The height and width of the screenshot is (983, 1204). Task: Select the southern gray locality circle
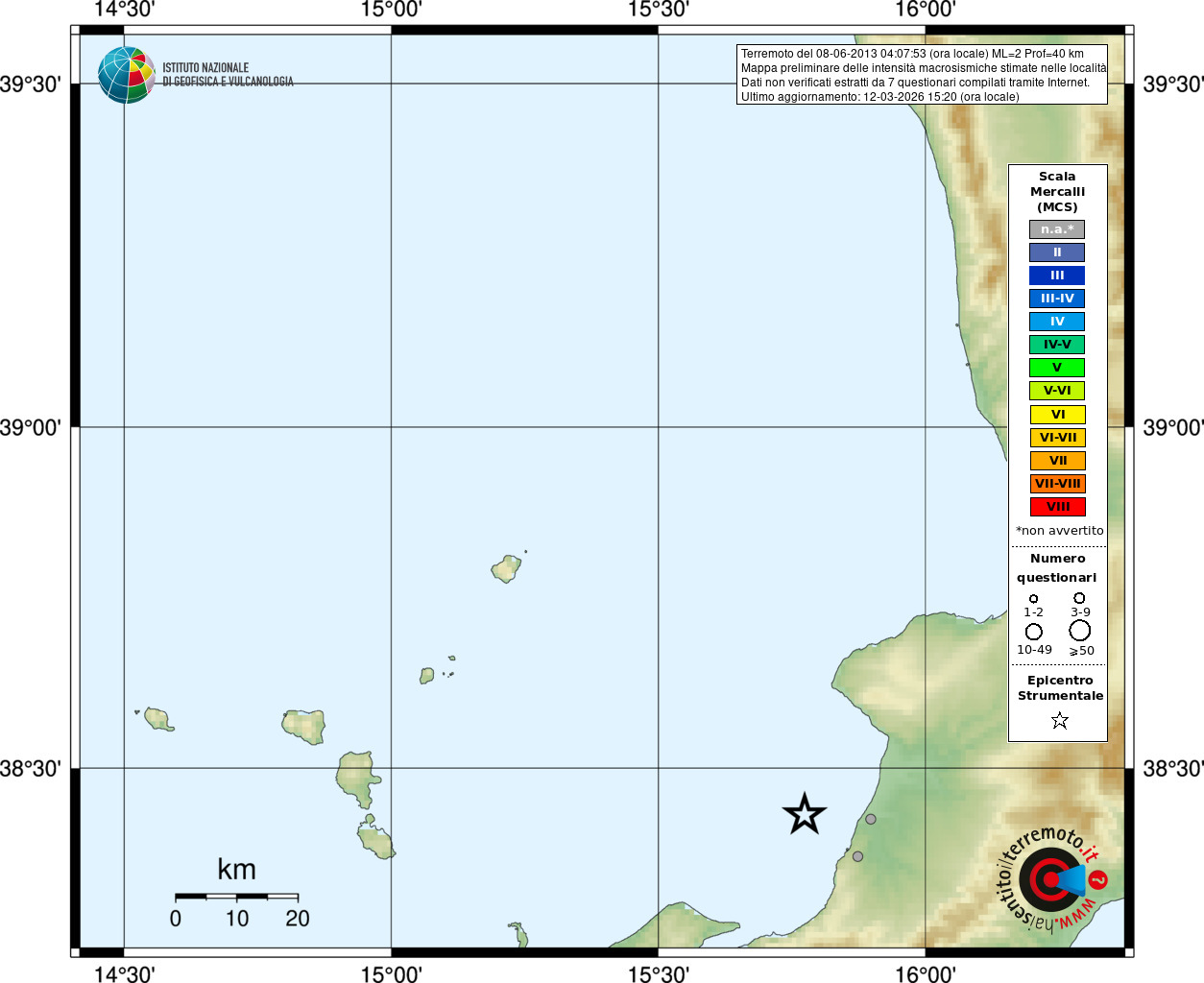tap(857, 856)
